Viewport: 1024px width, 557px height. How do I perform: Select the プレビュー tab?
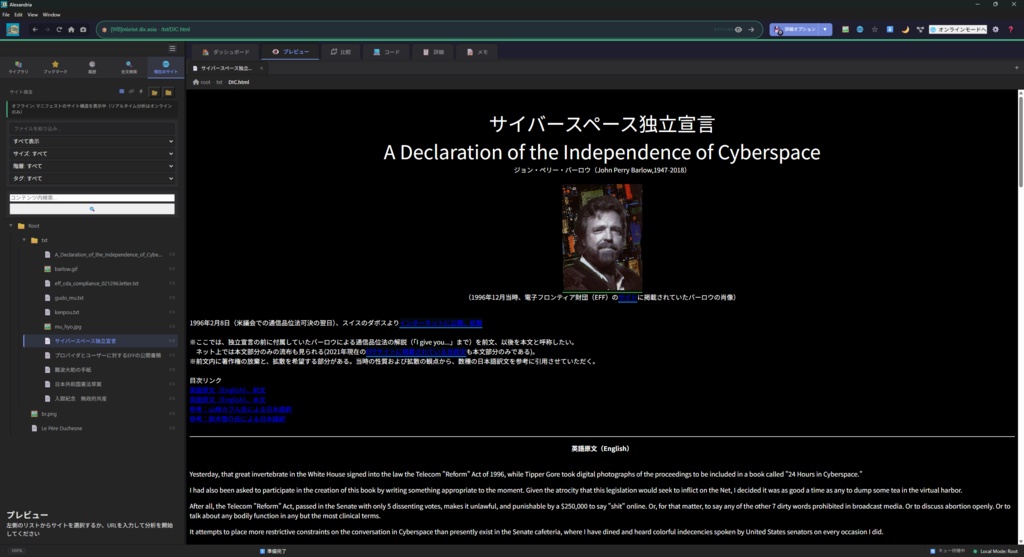coord(291,52)
